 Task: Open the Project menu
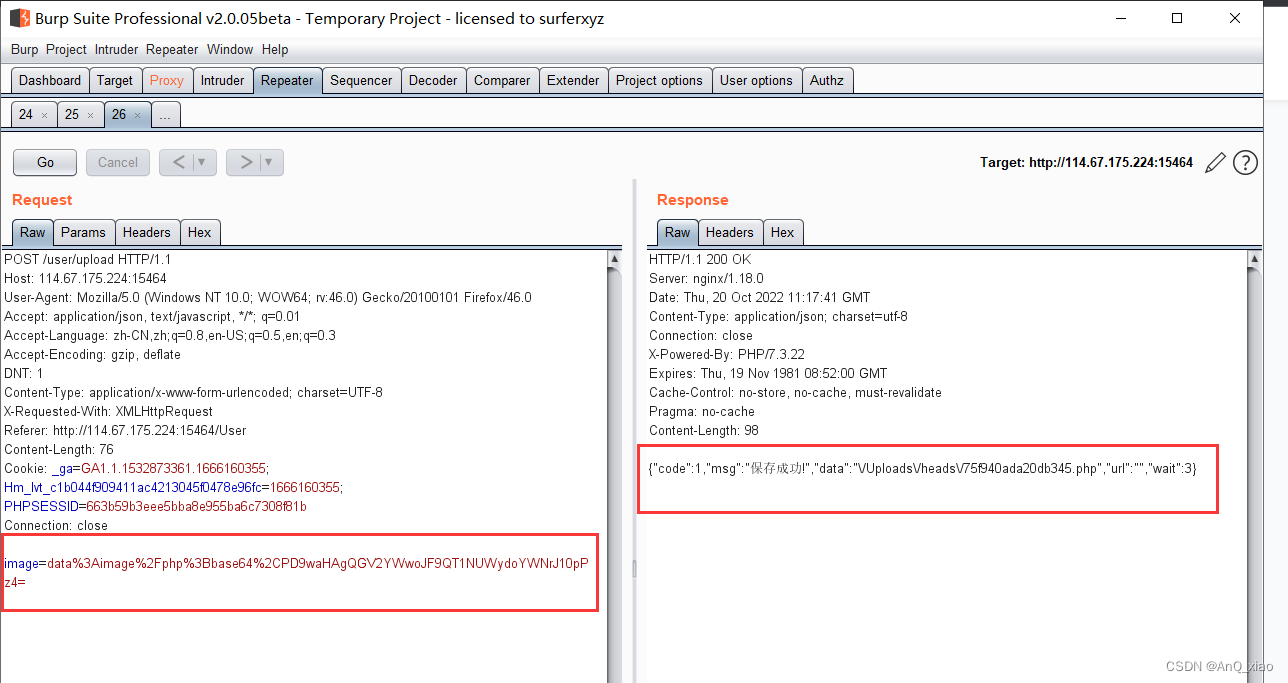point(66,49)
